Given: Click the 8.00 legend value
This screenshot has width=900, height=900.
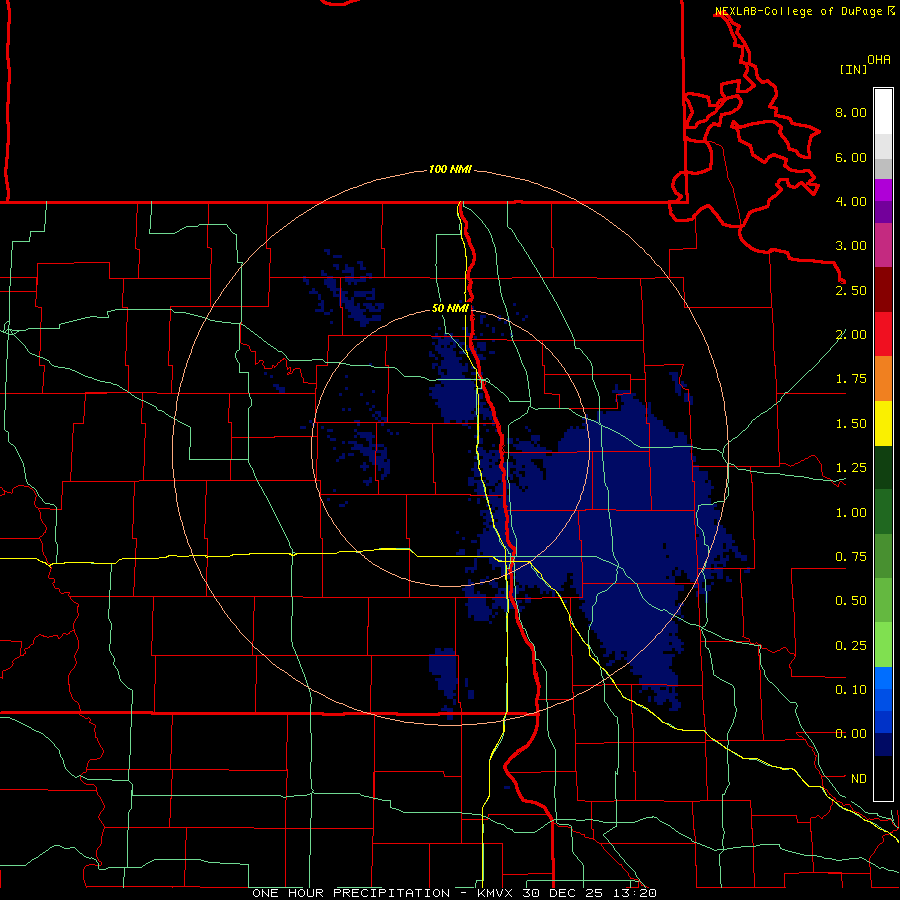Looking at the screenshot, I should coord(851,112).
